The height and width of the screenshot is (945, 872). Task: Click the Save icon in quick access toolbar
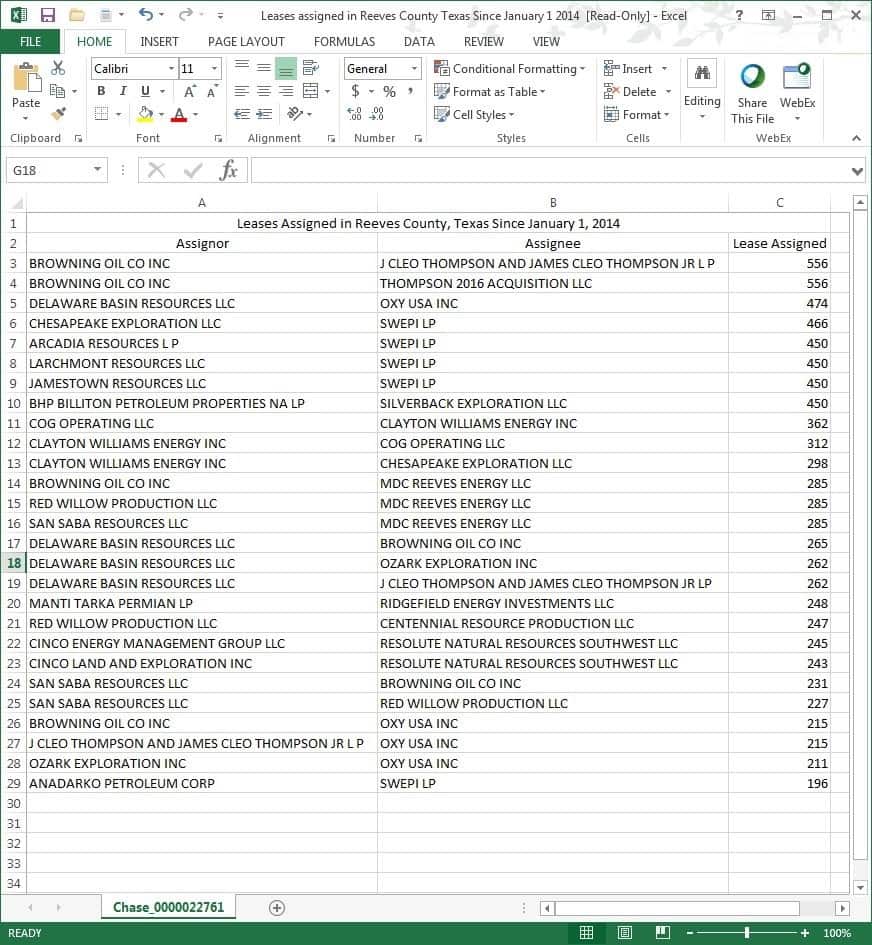click(x=47, y=15)
